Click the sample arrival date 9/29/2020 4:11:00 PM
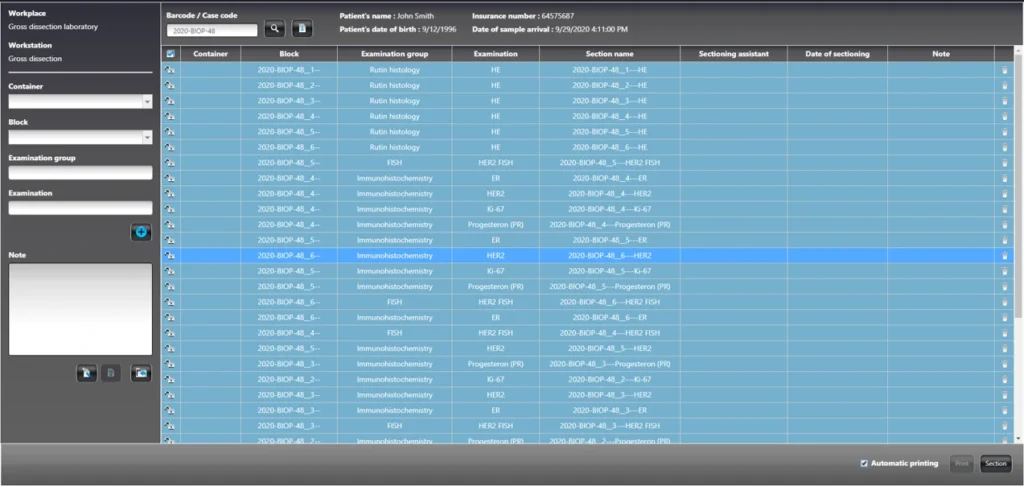The image size is (1024, 486). coord(592,30)
